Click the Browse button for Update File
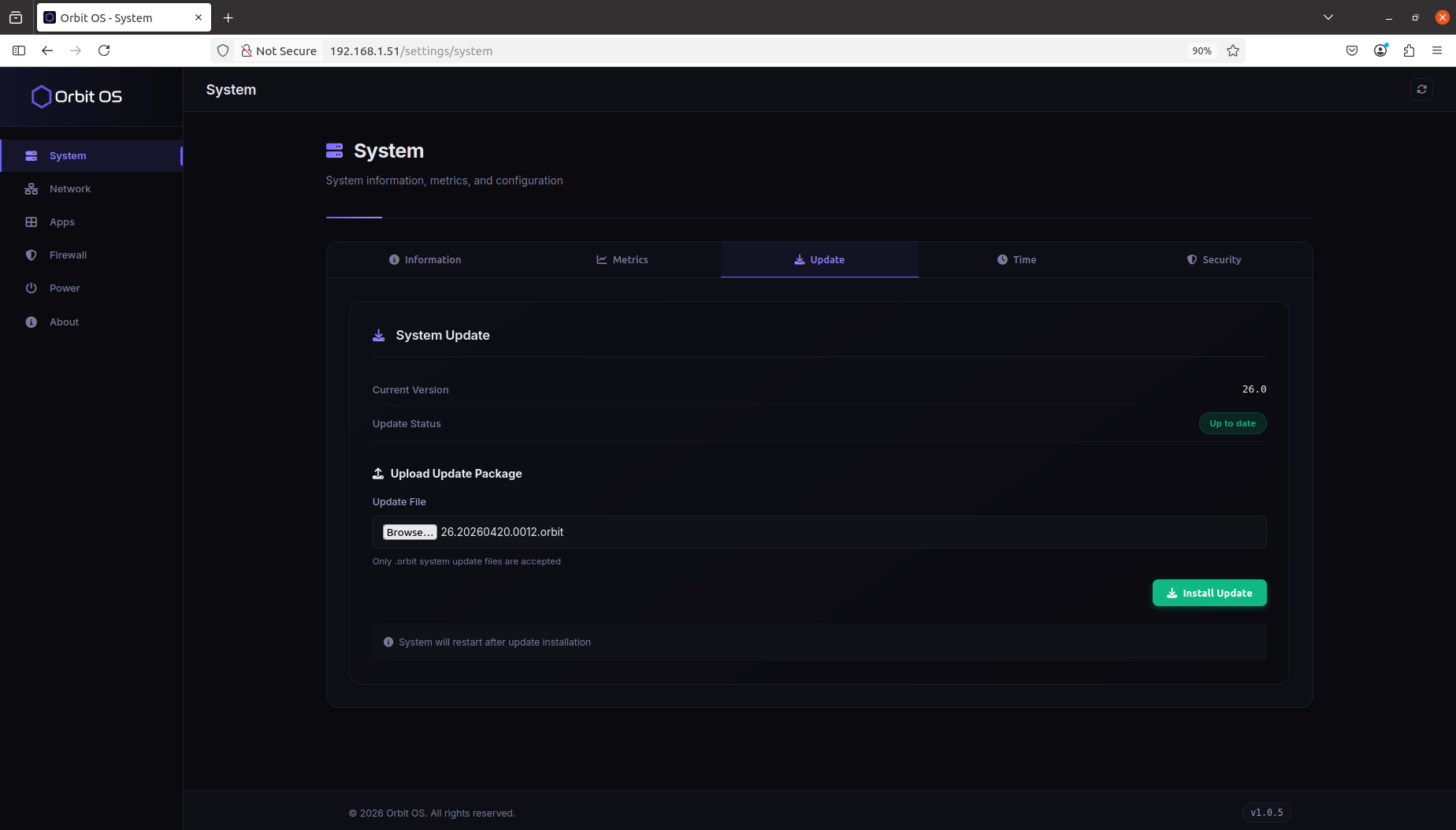 (409, 532)
